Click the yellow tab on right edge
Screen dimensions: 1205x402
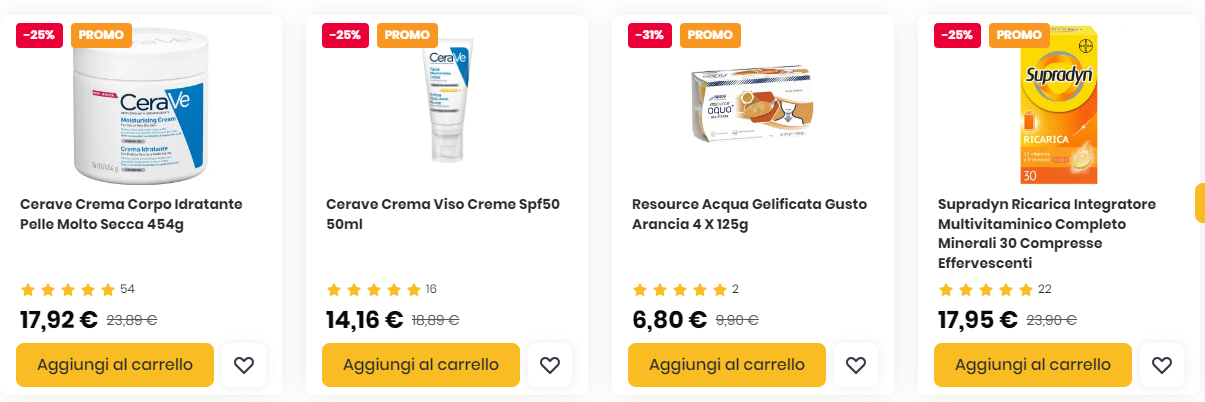(1199, 203)
